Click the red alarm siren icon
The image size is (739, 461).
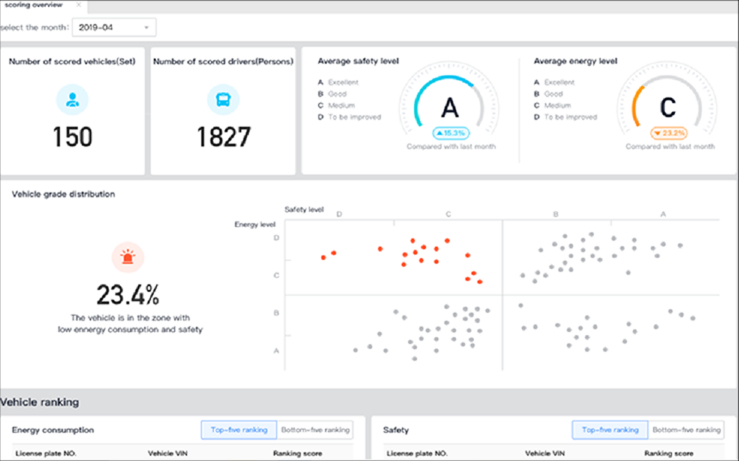click(128, 258)
